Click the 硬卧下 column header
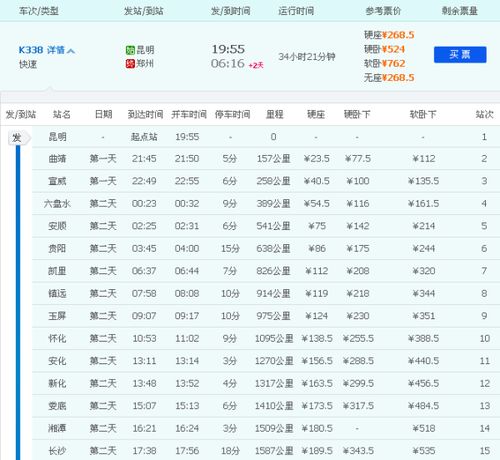This screenshot has height=460, width=500. 357,114
